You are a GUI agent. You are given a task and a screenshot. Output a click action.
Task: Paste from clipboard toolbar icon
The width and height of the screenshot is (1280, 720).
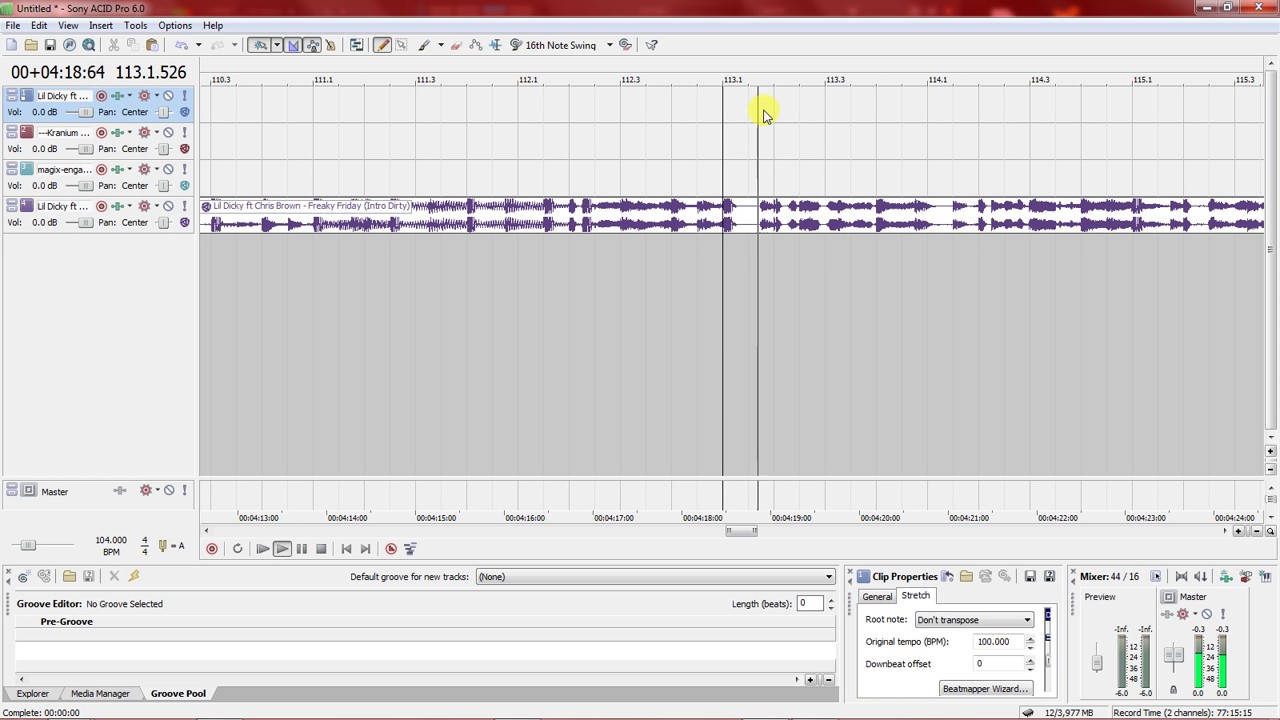click(152, 45)
